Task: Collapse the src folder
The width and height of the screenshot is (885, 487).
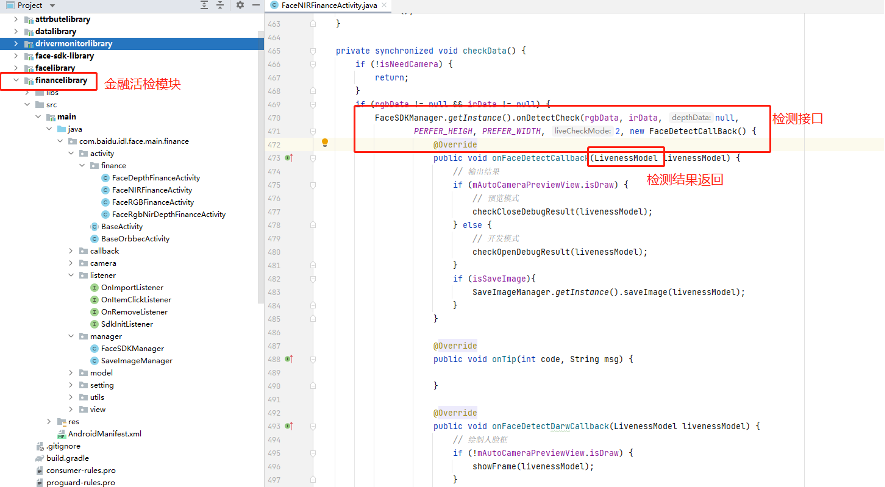Action: pos(27,104)
